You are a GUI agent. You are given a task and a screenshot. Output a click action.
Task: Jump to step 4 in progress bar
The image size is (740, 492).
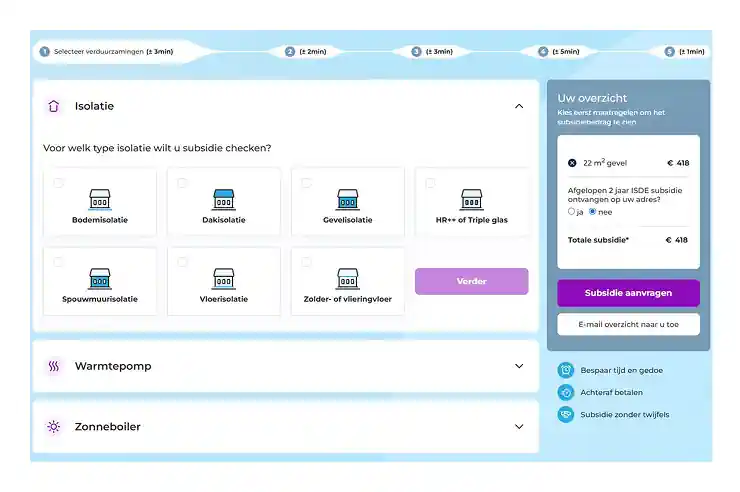point(543,51)
